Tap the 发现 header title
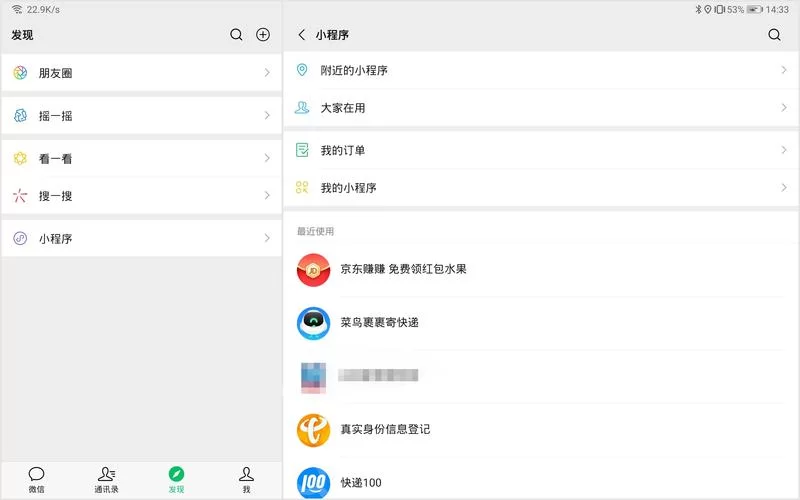Screen dimensions: 800x500 22,35
